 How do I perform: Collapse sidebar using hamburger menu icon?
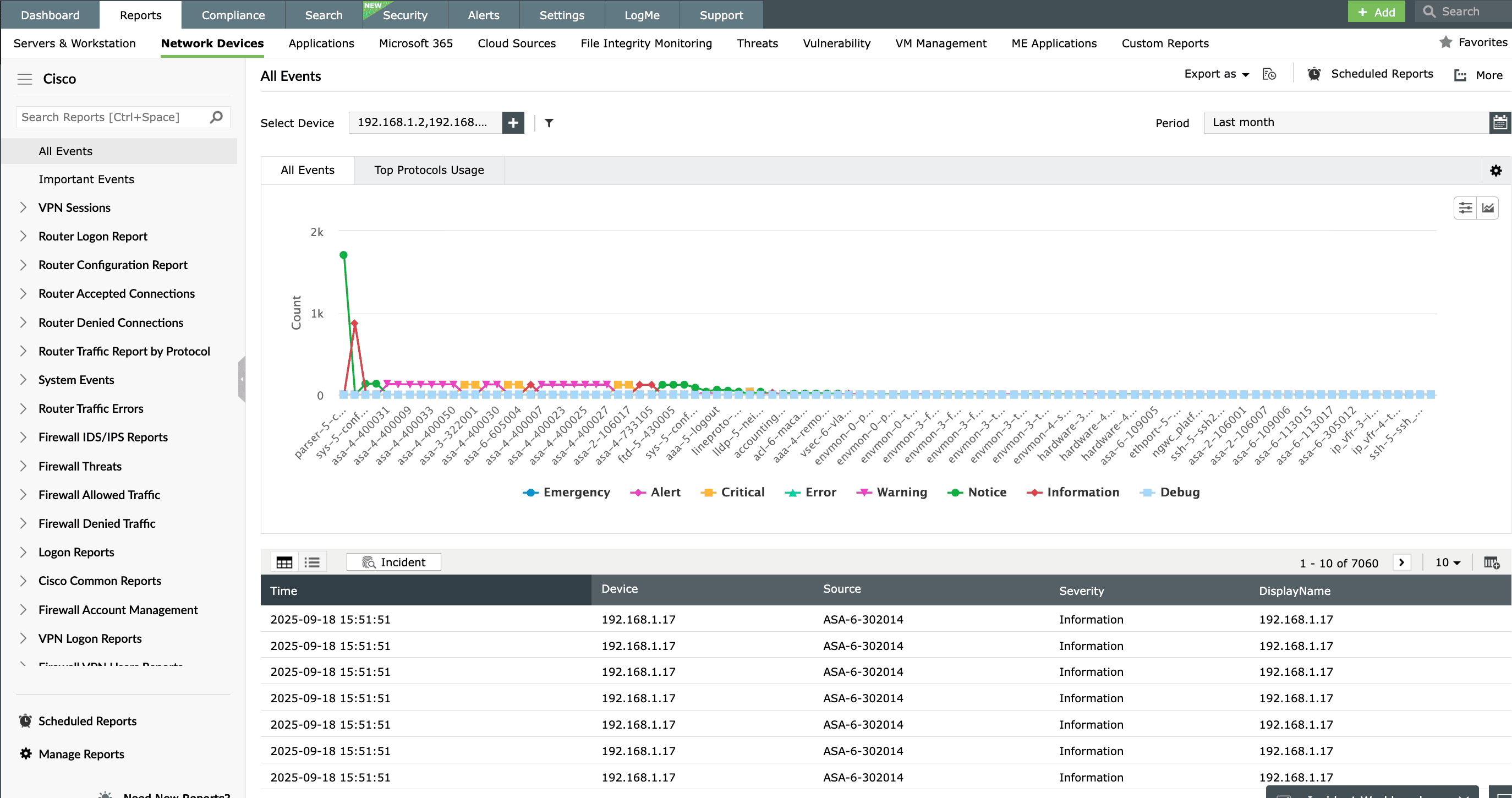click(25, 79)
